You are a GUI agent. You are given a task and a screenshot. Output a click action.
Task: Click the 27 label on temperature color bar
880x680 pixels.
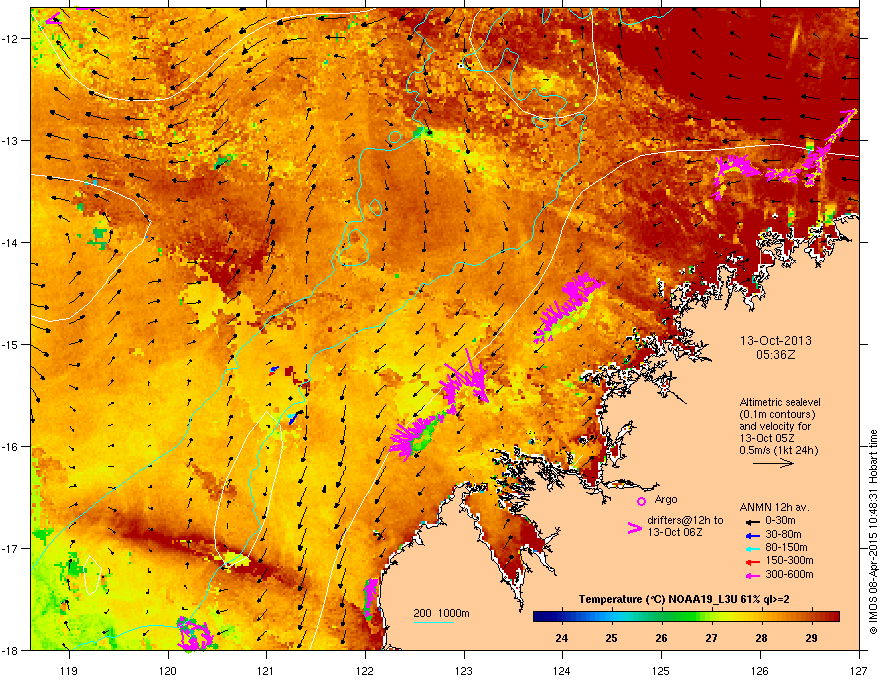tap(712, 638)
